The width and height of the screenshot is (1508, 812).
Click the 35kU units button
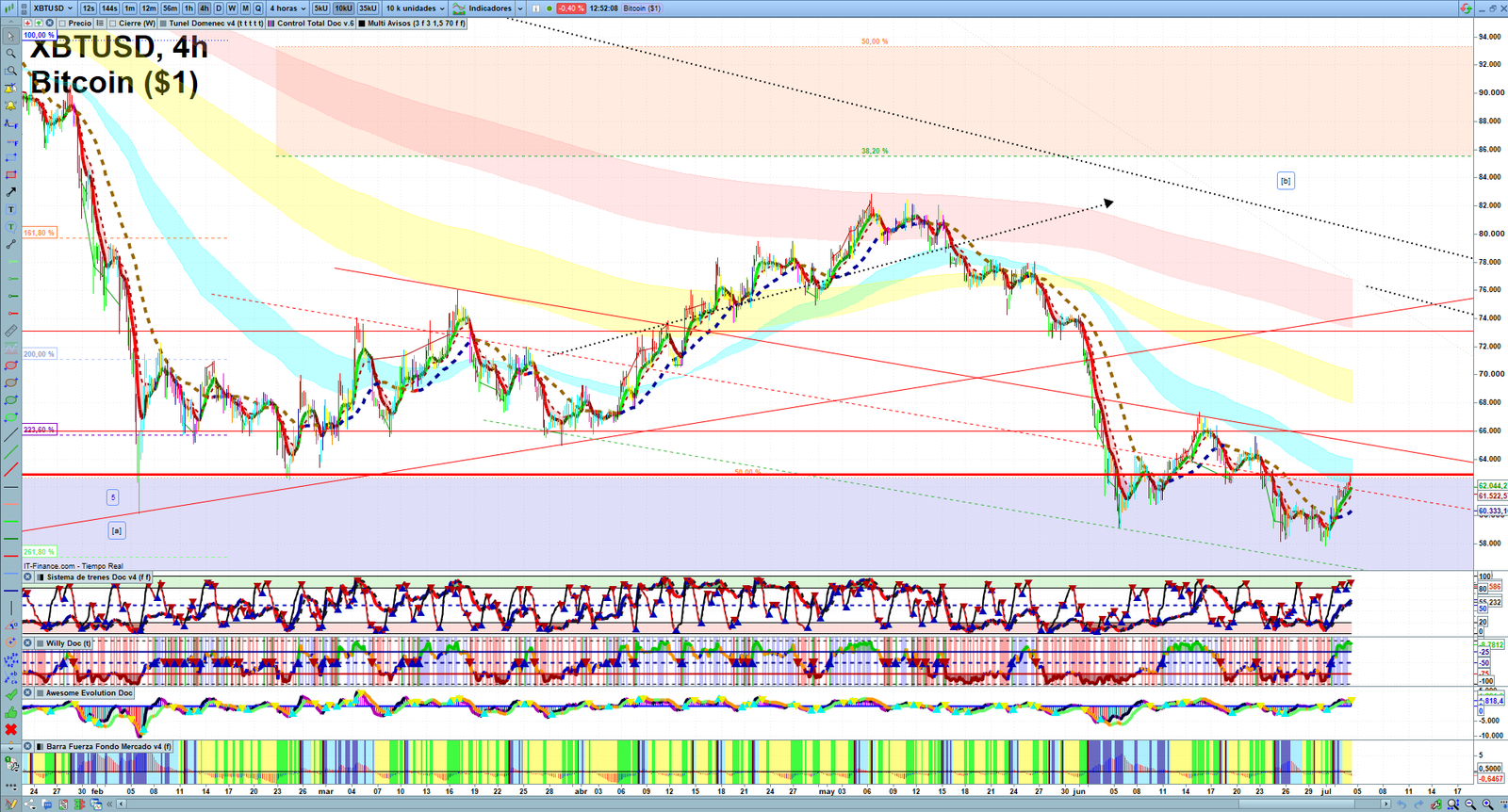(x=368, y=8)
